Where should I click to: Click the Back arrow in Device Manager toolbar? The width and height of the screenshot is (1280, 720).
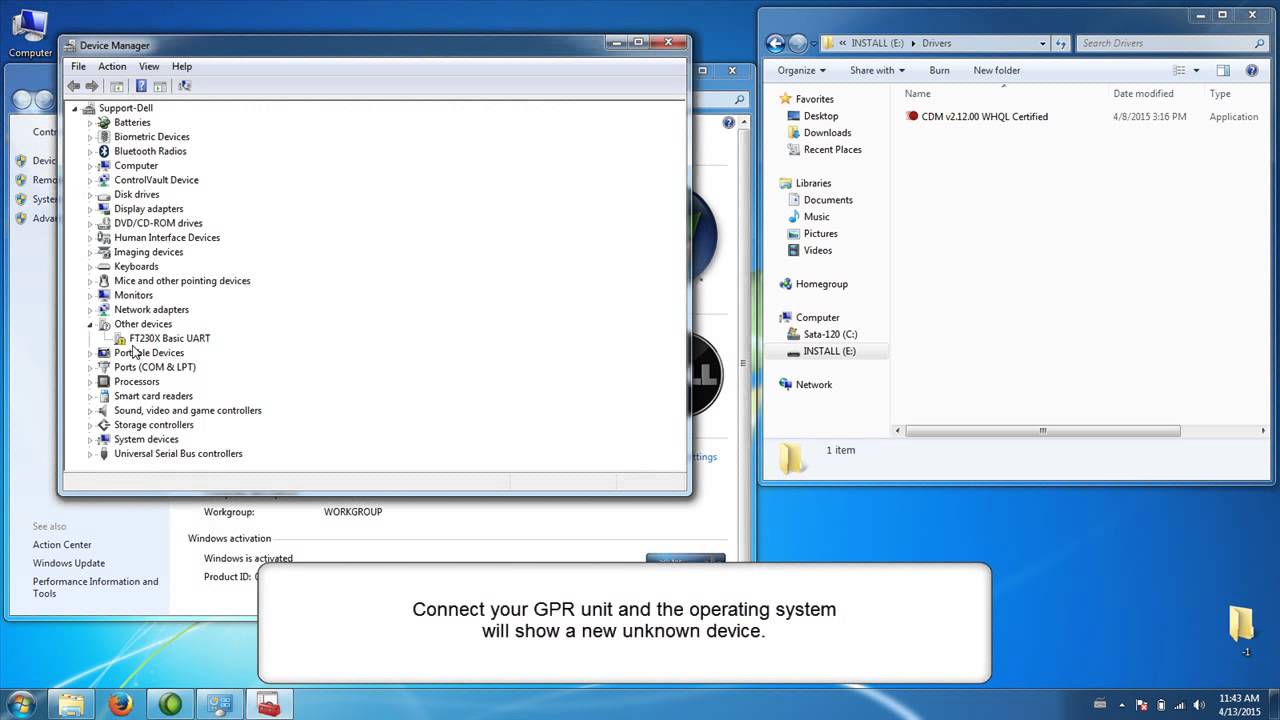tap(73, 86)
